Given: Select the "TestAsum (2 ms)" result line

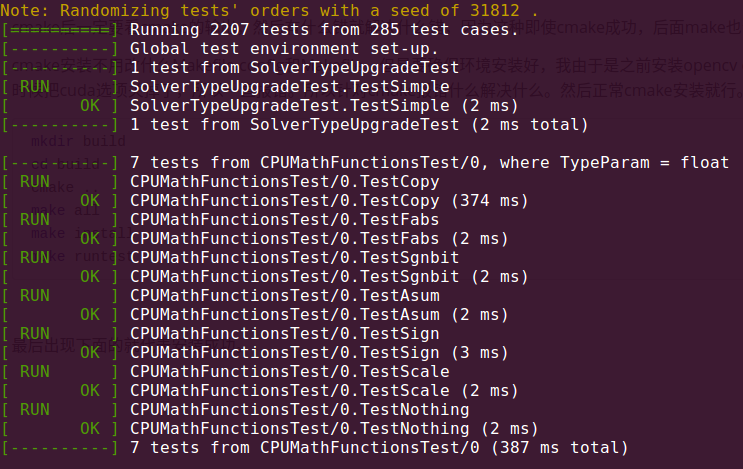Looking at the screenshot, I should coord(319,315).
